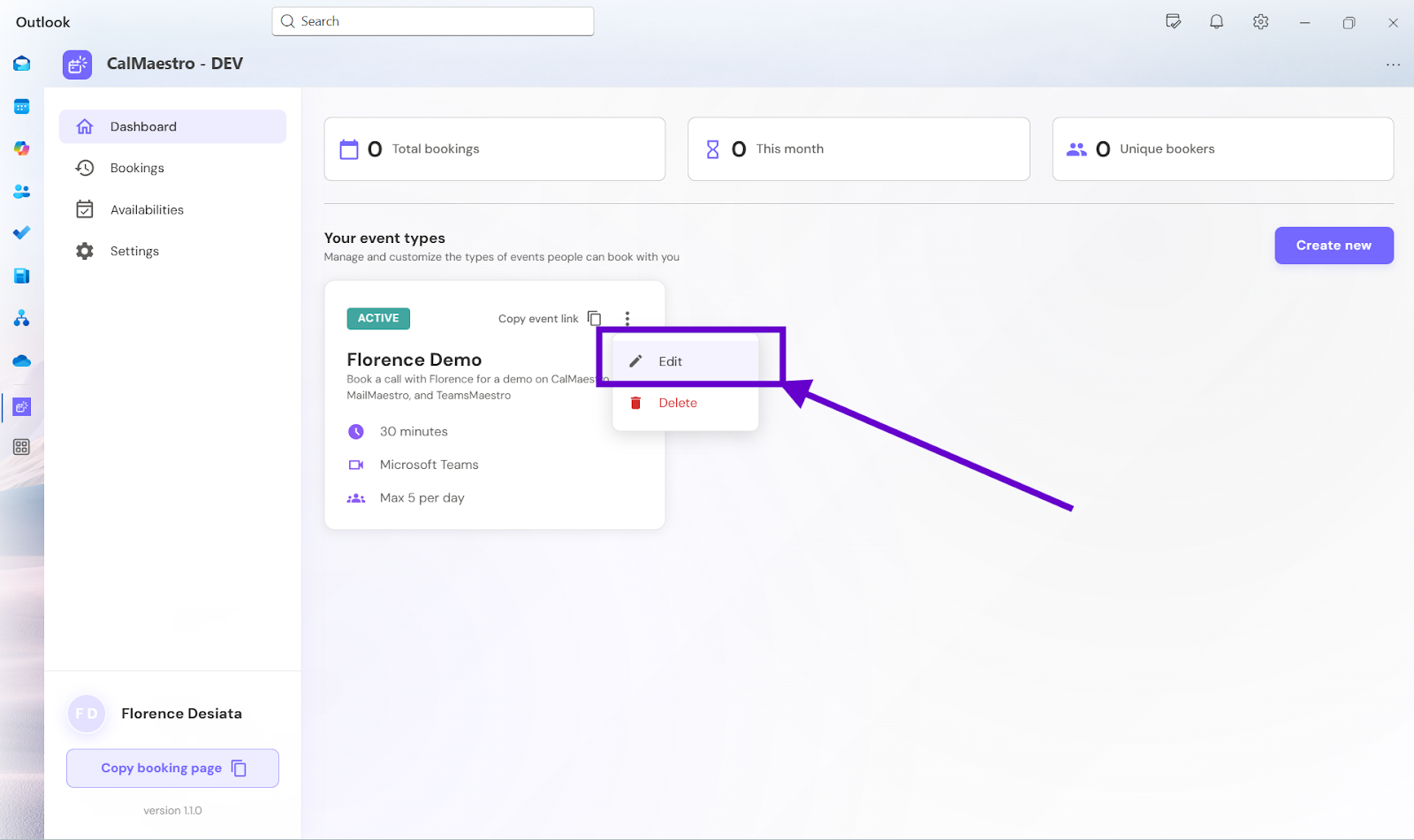Click the Microsoft Teams location text
The image size is (1414, 840).
point(430,465)
